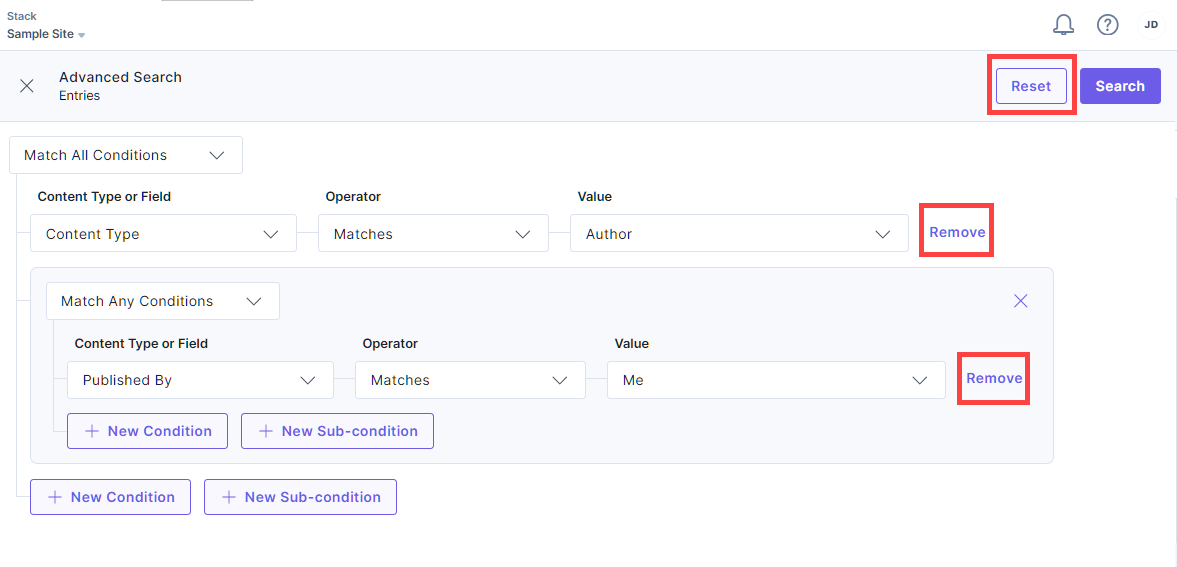Remove the Content Type condition row
1177x567 pixels.
click(x=957, y=232)
